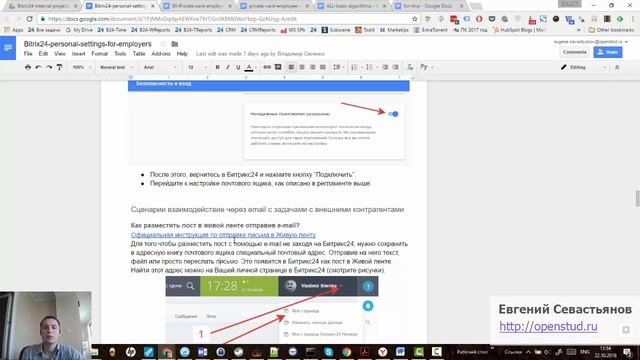
Task: Open the font size 12 dropdown
Action: [x=197, y=67]
